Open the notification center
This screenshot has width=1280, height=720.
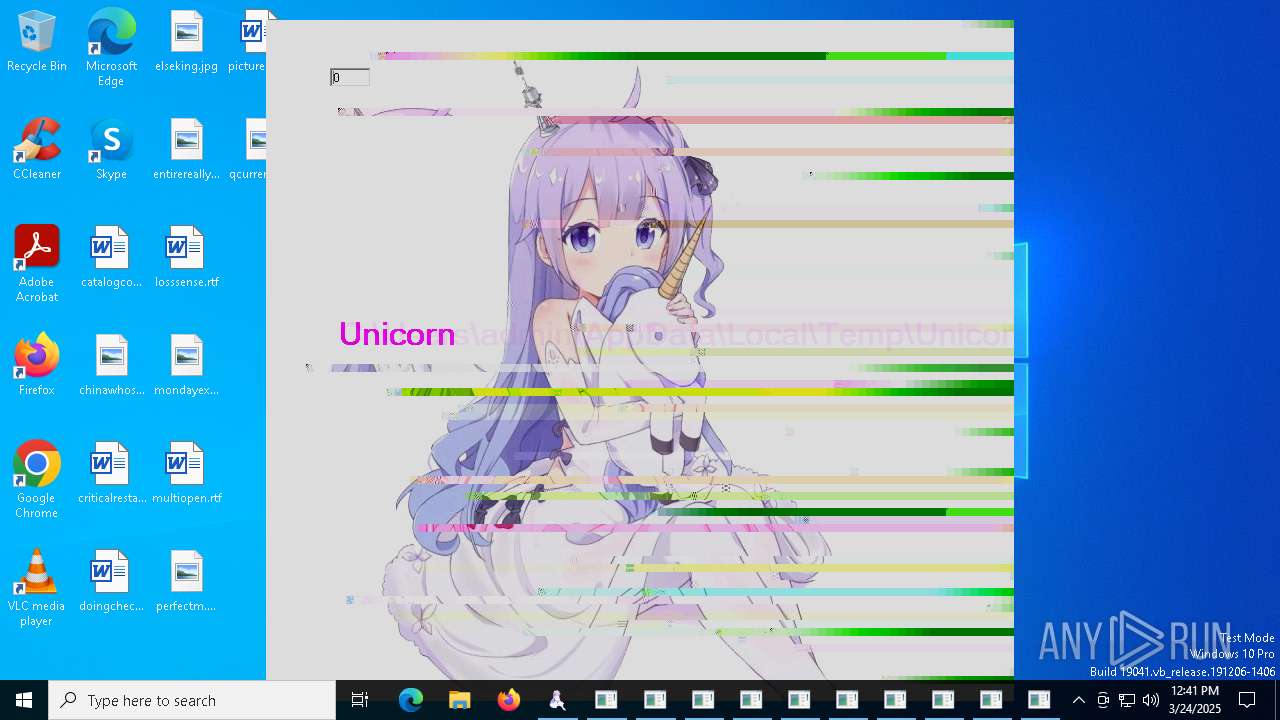1247,700
